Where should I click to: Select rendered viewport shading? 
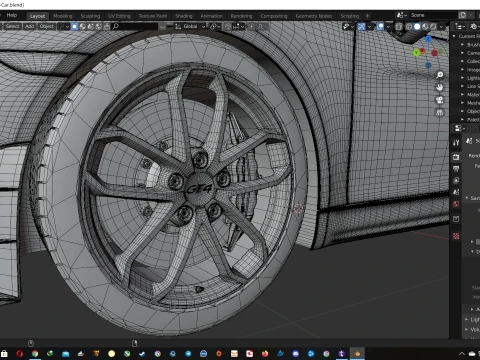click(433, 26)
